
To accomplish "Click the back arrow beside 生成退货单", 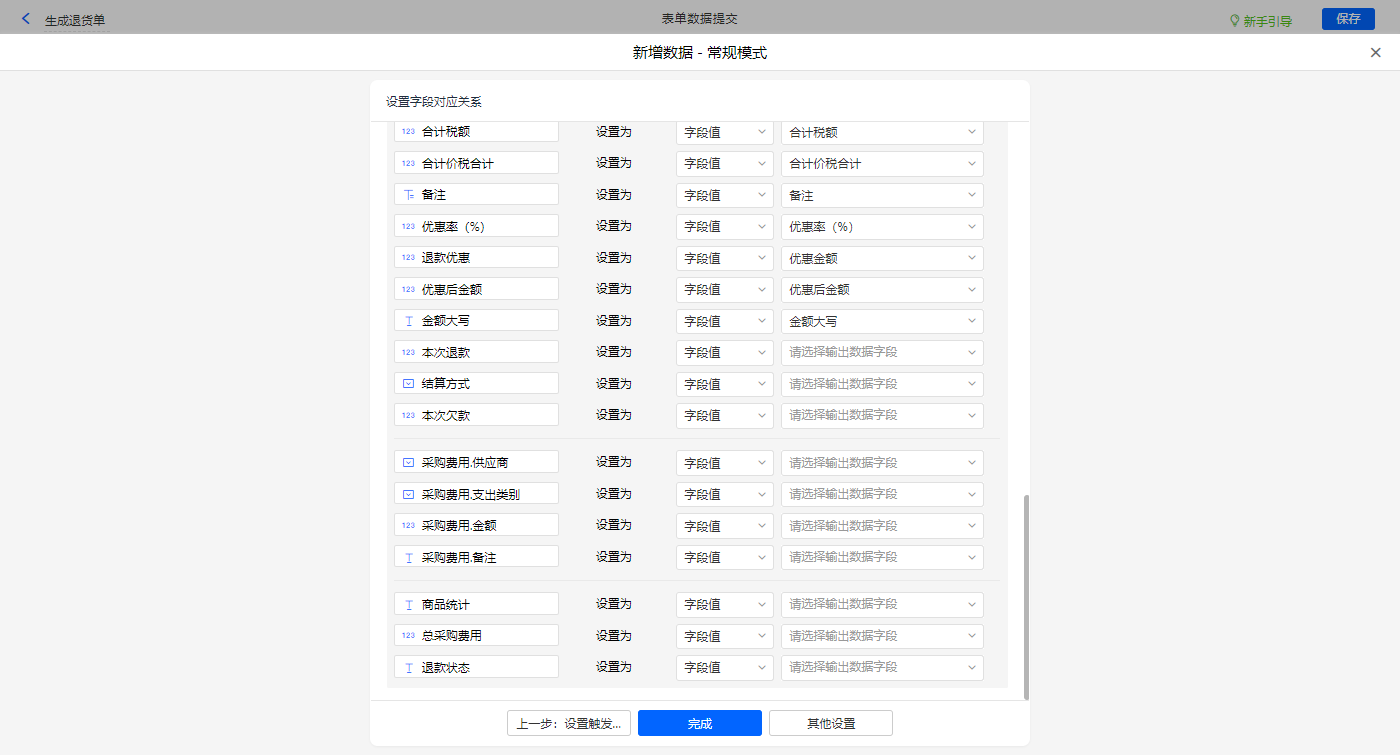I will (x=26, y=19).
